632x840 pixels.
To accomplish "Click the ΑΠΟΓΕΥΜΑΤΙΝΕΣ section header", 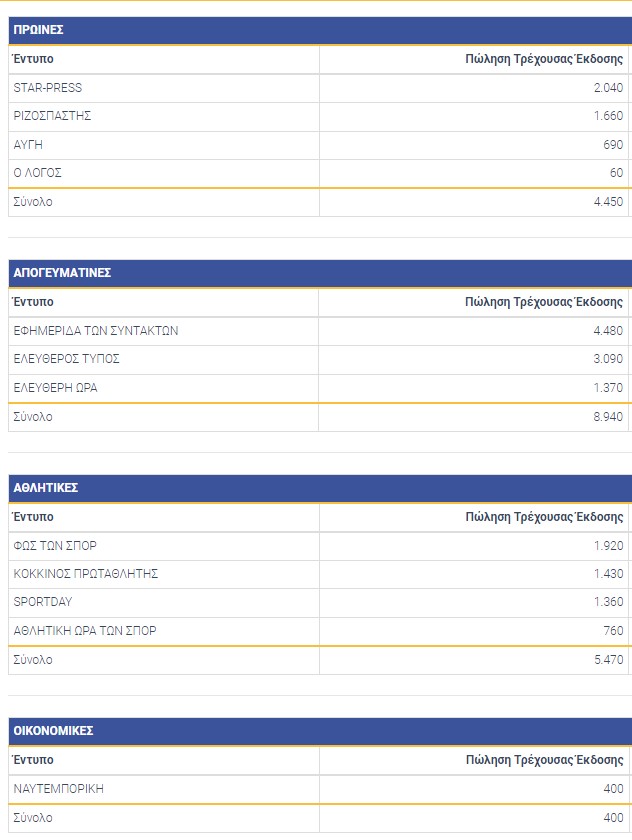I will tap(62, 272).
